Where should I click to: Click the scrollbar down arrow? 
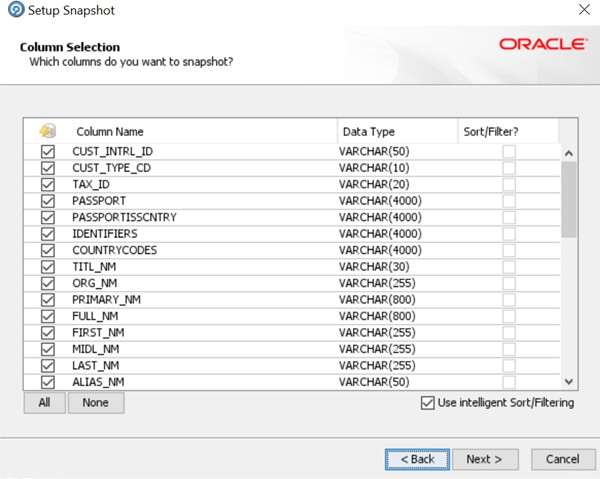pos(569,381)
